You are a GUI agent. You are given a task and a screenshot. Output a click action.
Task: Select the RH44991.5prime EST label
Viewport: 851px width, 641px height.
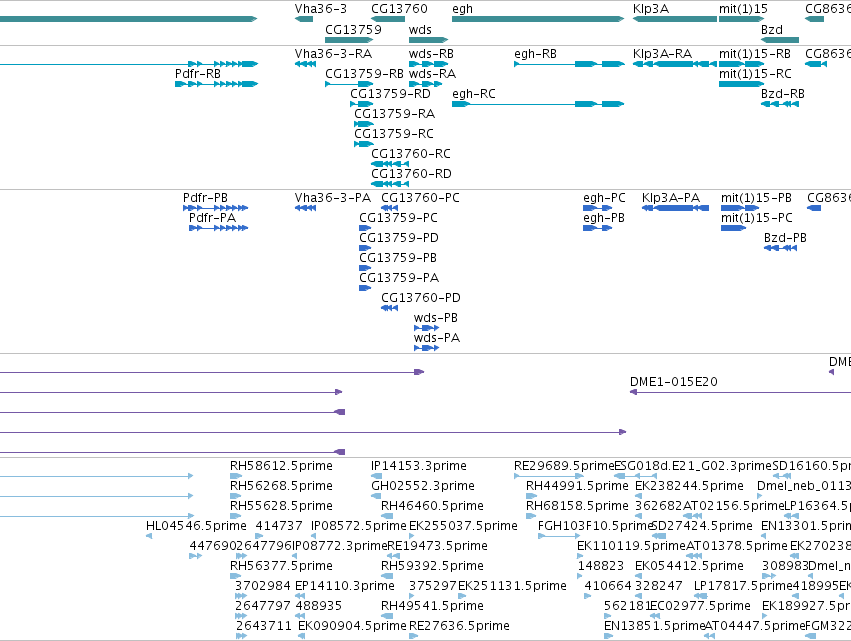pos(577,486)
